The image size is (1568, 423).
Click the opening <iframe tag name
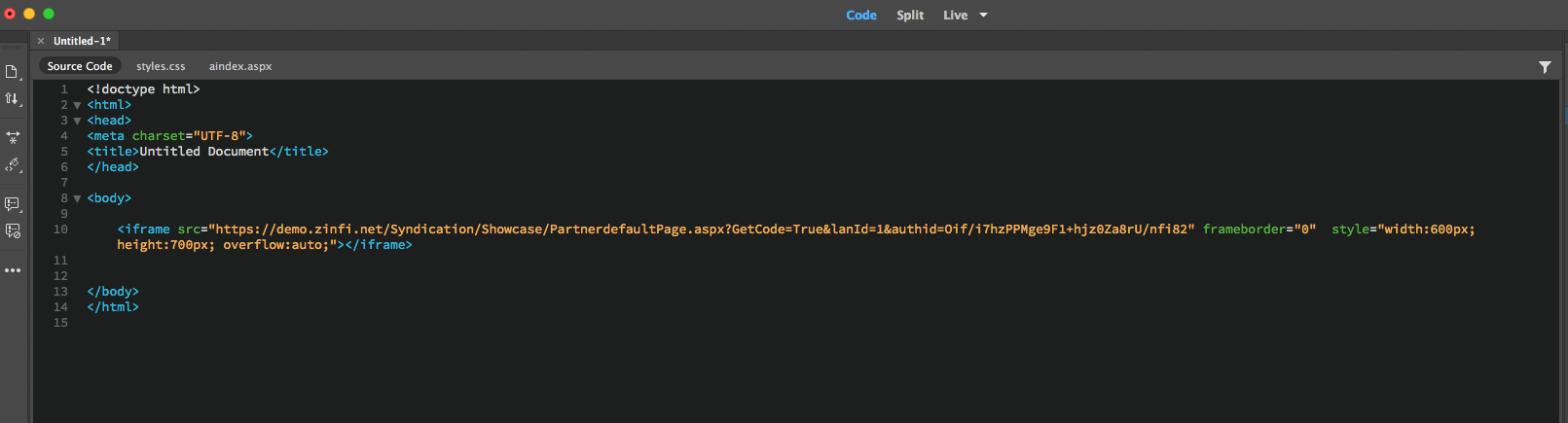[x=143, y=229]
